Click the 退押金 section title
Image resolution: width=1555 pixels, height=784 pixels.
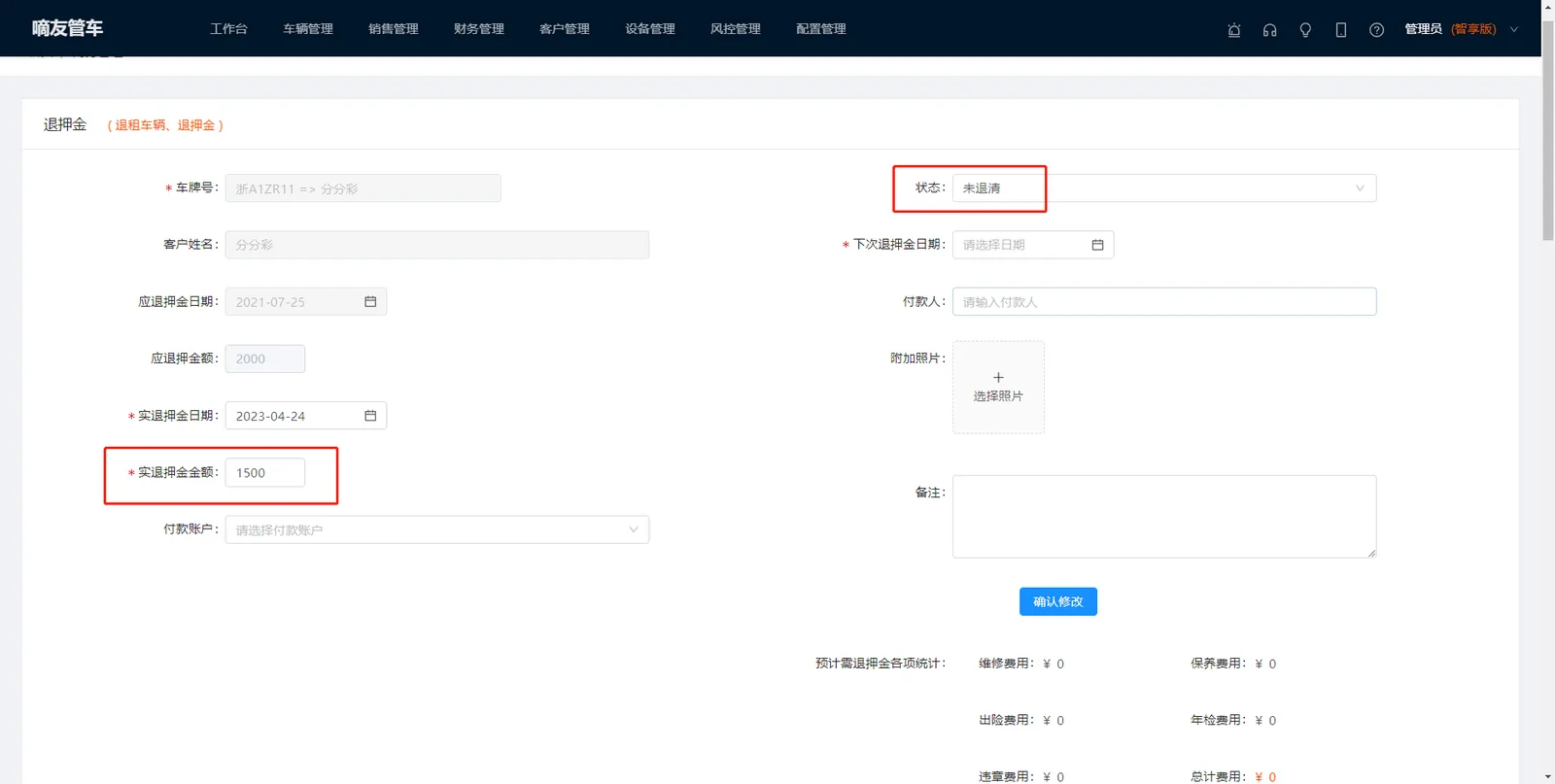pyautogui.click(x=65, y=124)
